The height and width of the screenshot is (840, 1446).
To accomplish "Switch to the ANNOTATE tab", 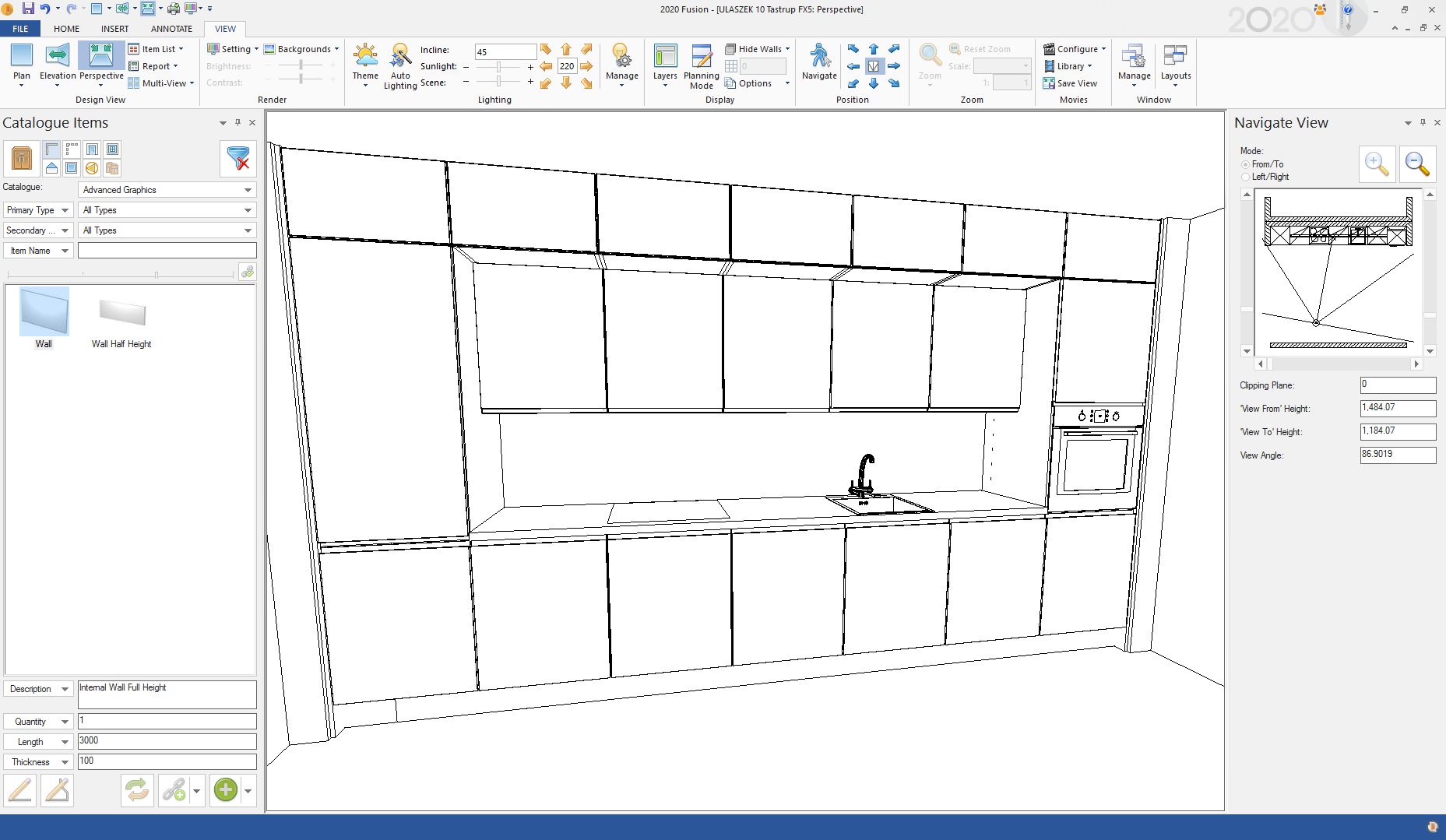I will pos(171,29).
